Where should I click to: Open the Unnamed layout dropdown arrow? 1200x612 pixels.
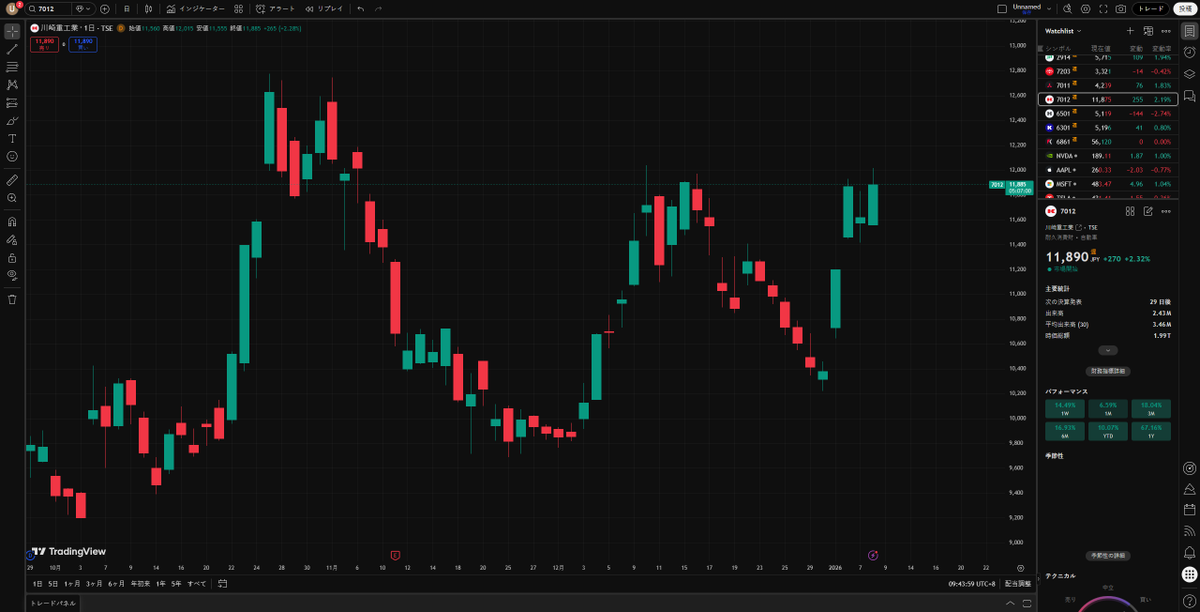1049,8
